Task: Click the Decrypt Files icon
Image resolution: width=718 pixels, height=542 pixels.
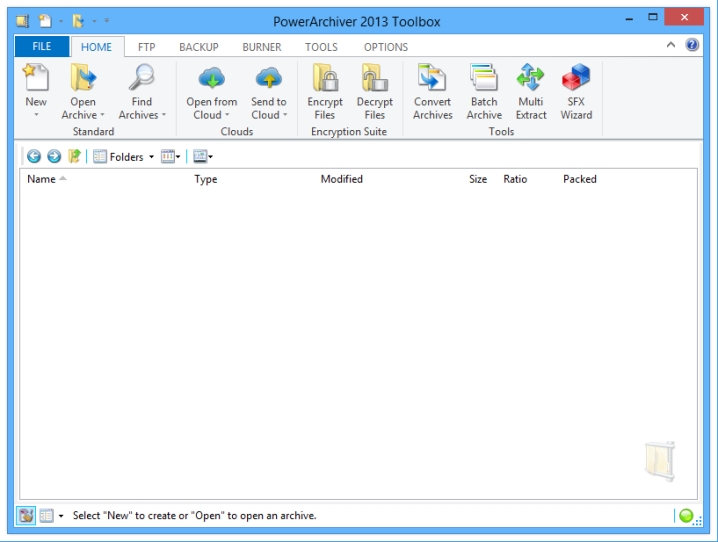Action: (374, 80)
